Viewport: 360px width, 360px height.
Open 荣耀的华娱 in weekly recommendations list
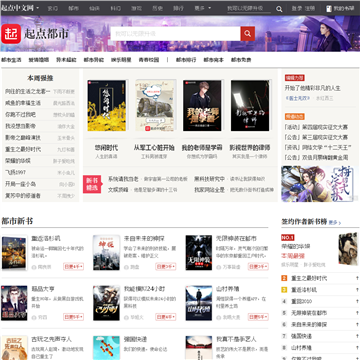click(x=18, y=161)
